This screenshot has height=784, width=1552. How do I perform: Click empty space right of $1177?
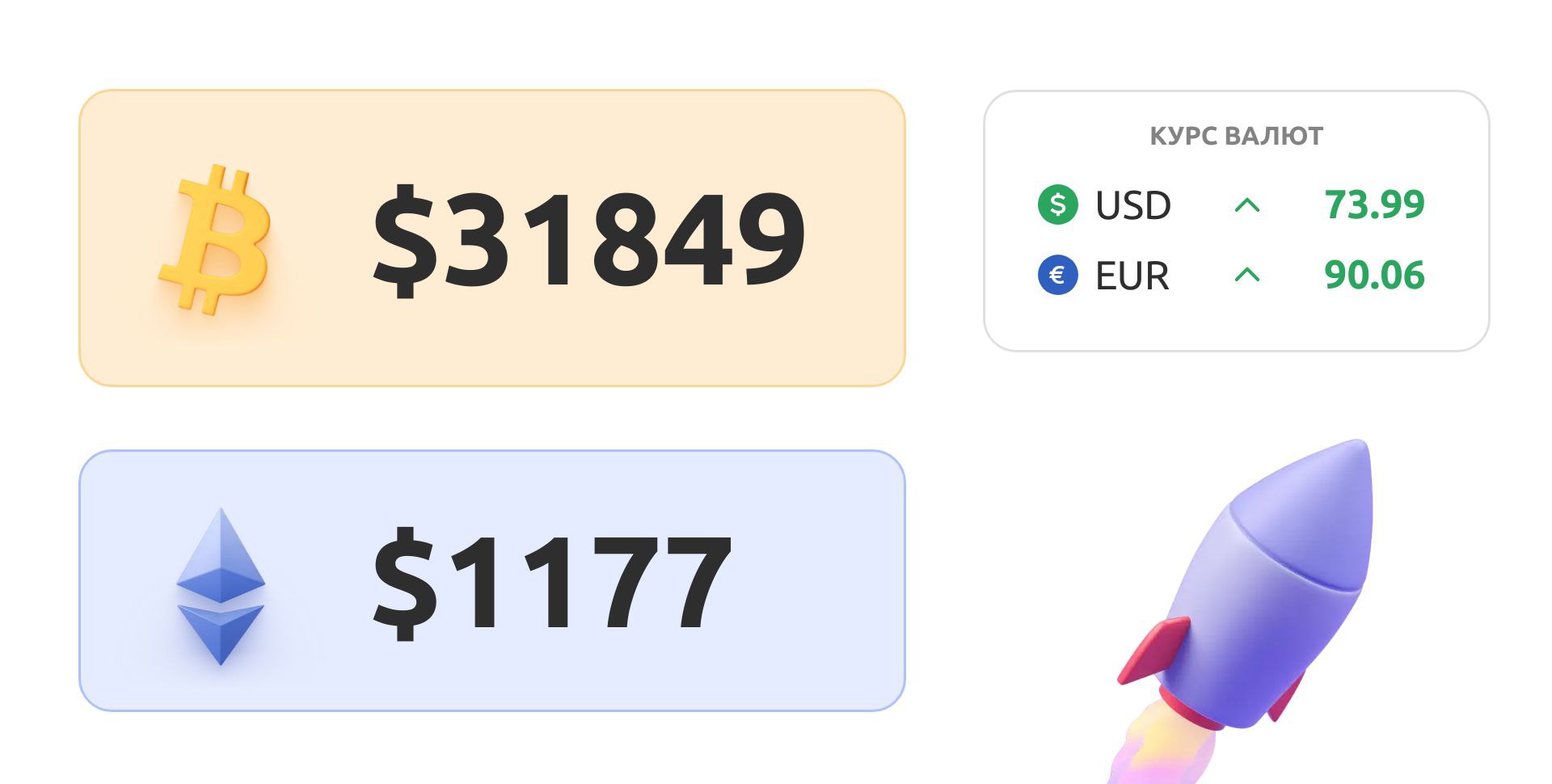(x=816, y=582)
